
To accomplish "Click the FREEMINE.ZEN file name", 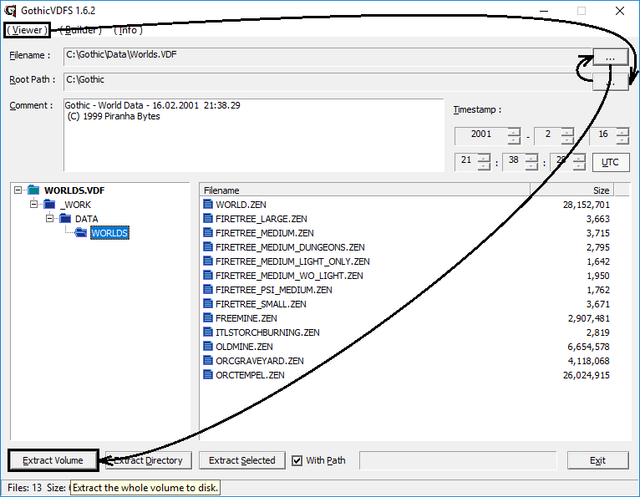I will 246,318.
